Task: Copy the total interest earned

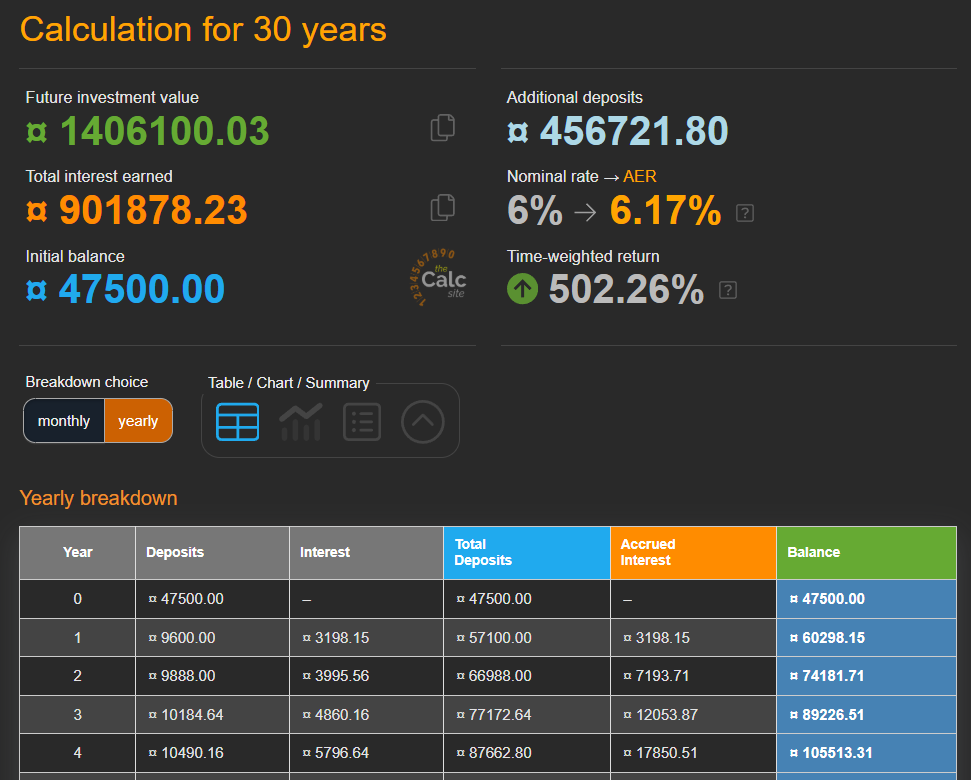Action: 441,207
